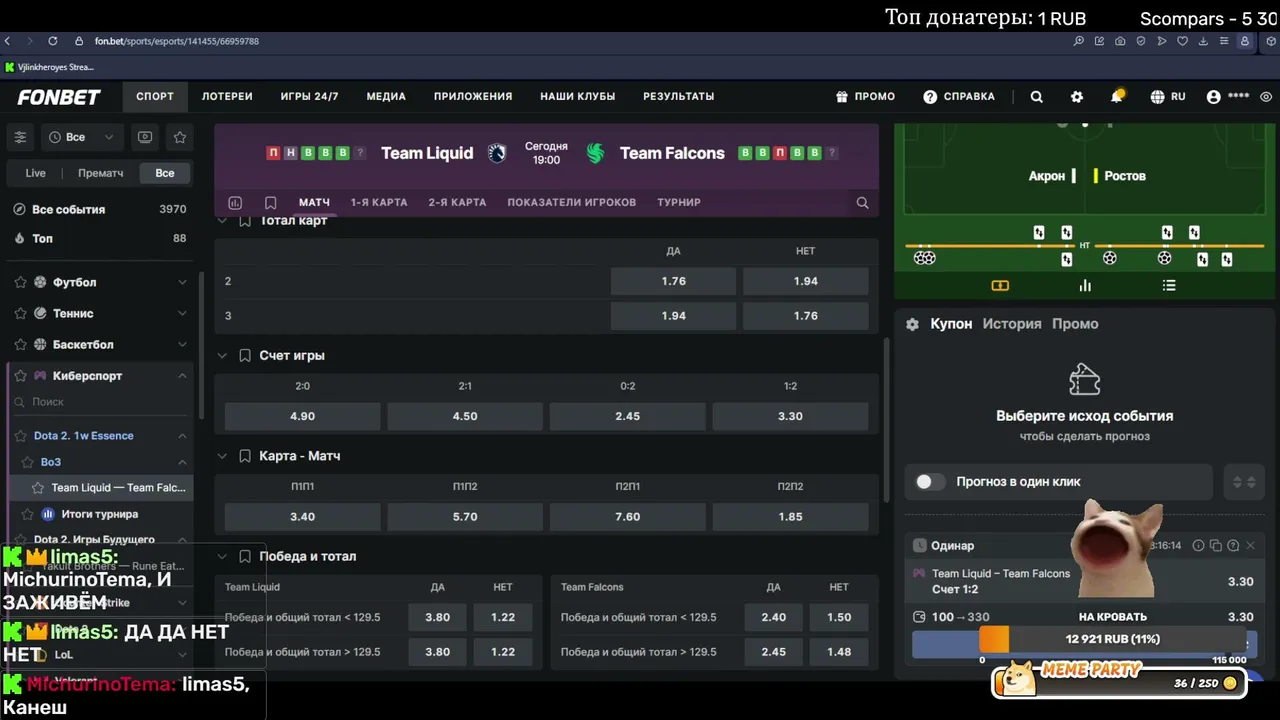This screenshot has height=720, width=1280.
Task: Select Тотал карт 3 НЕТ odds 1.76
Action: pos(806,316)
